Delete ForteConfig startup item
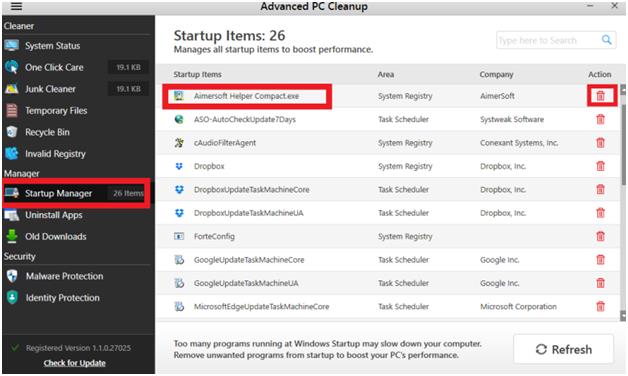The image size is (628, 376). [600, 236]
